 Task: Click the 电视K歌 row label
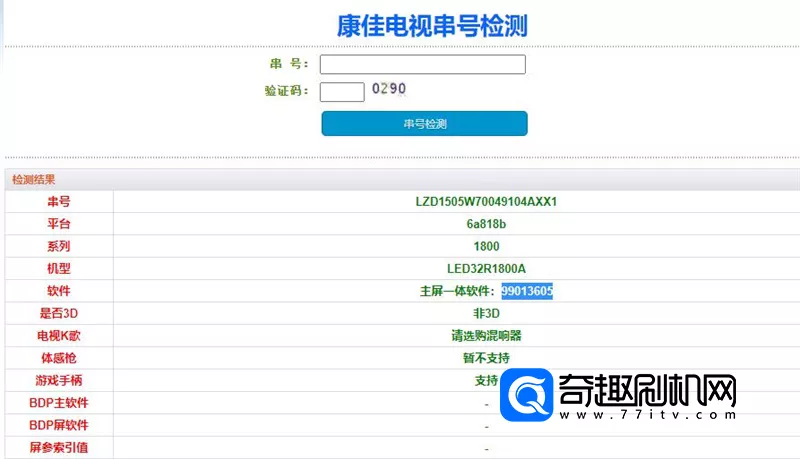click(58, 336)
